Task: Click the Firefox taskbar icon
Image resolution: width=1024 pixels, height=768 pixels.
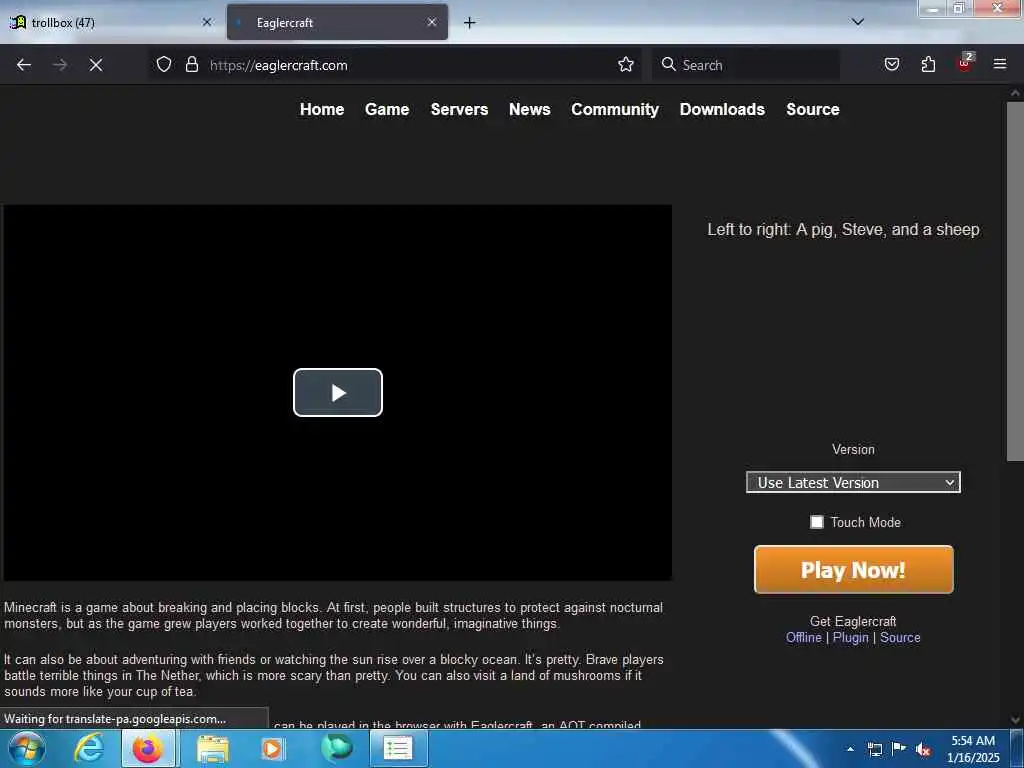Action: click(148, 748)
